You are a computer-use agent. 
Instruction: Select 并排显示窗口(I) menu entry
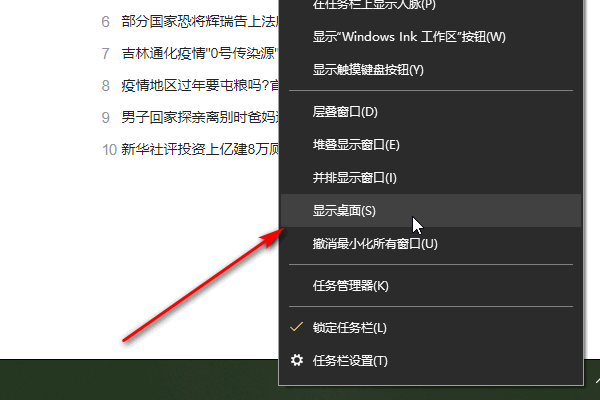[x=431, y=178]
